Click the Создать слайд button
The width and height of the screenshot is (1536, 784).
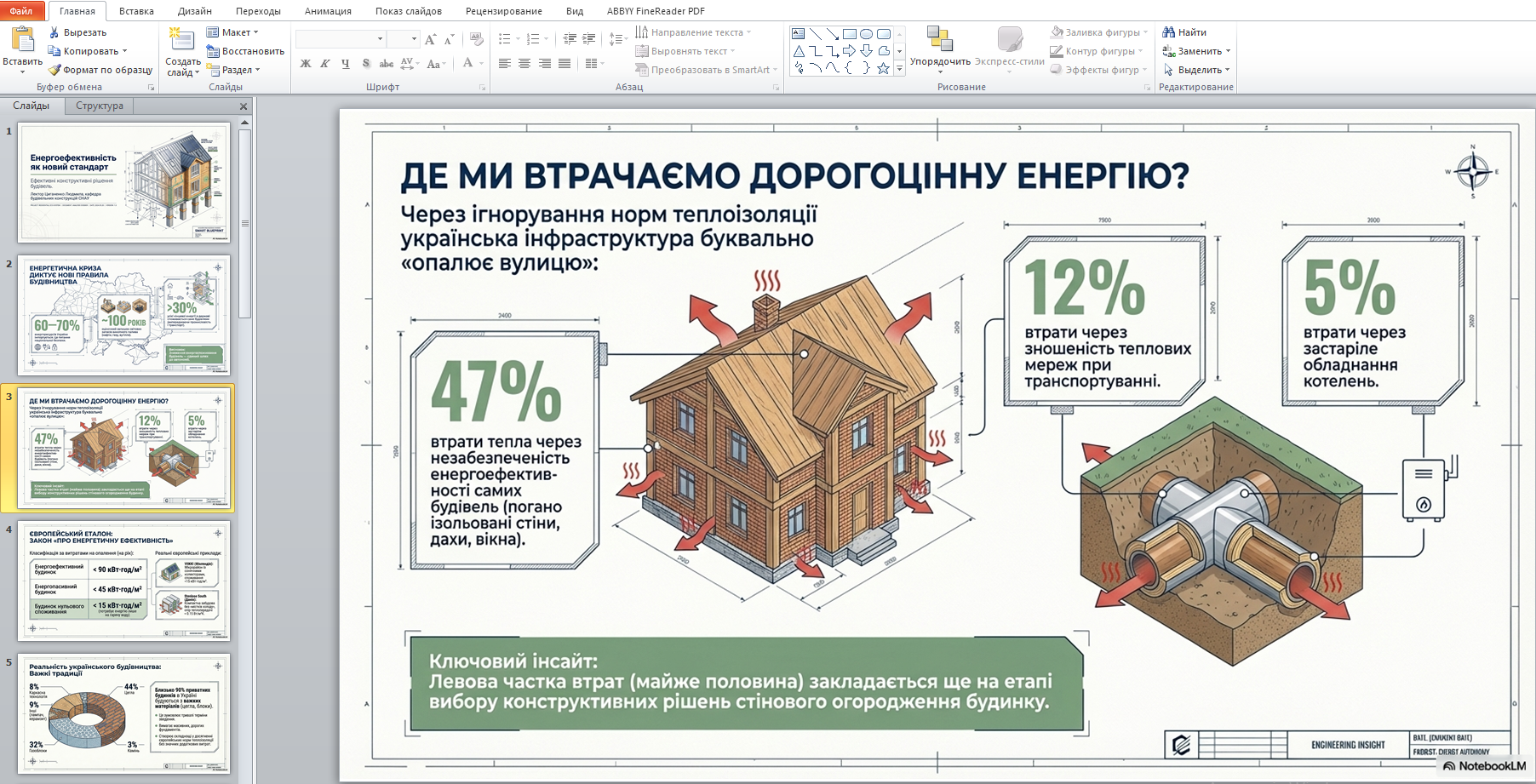click(x=182, y=51)
